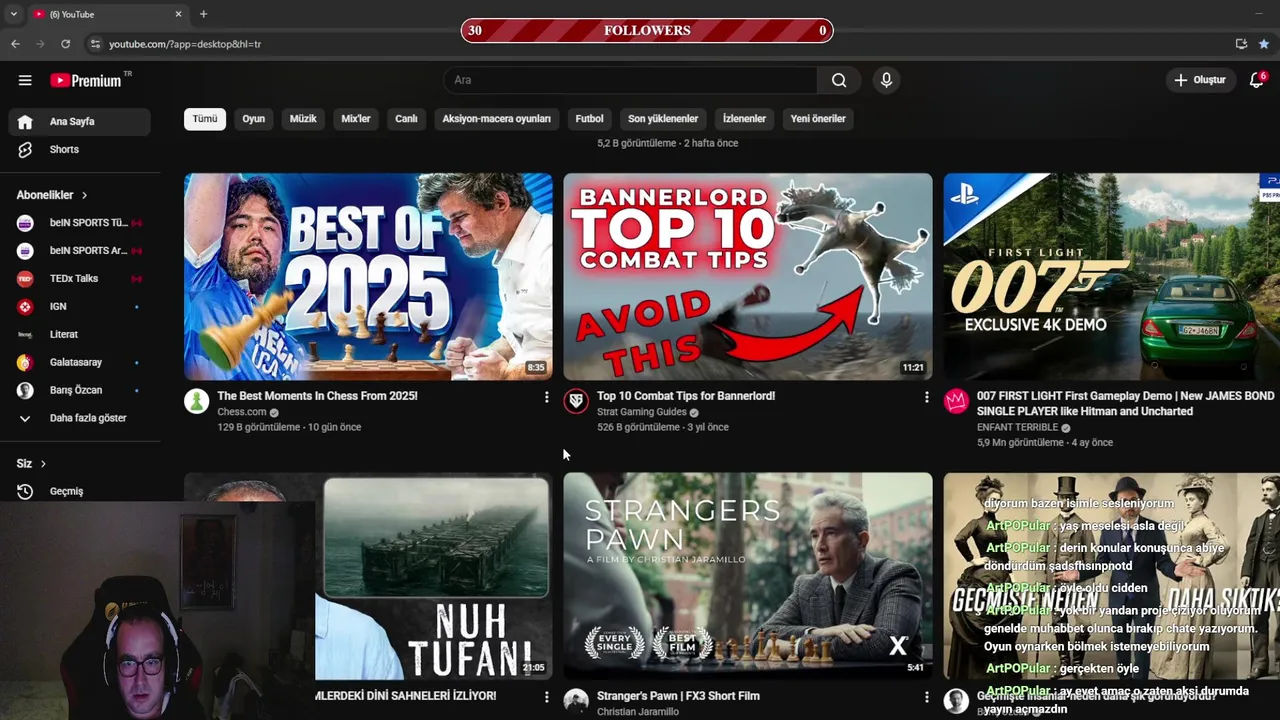The image size is (1280, 720).
Task: Select Aksiyon-macera oyunları filter chip
Action: click(x=497, y=119)
